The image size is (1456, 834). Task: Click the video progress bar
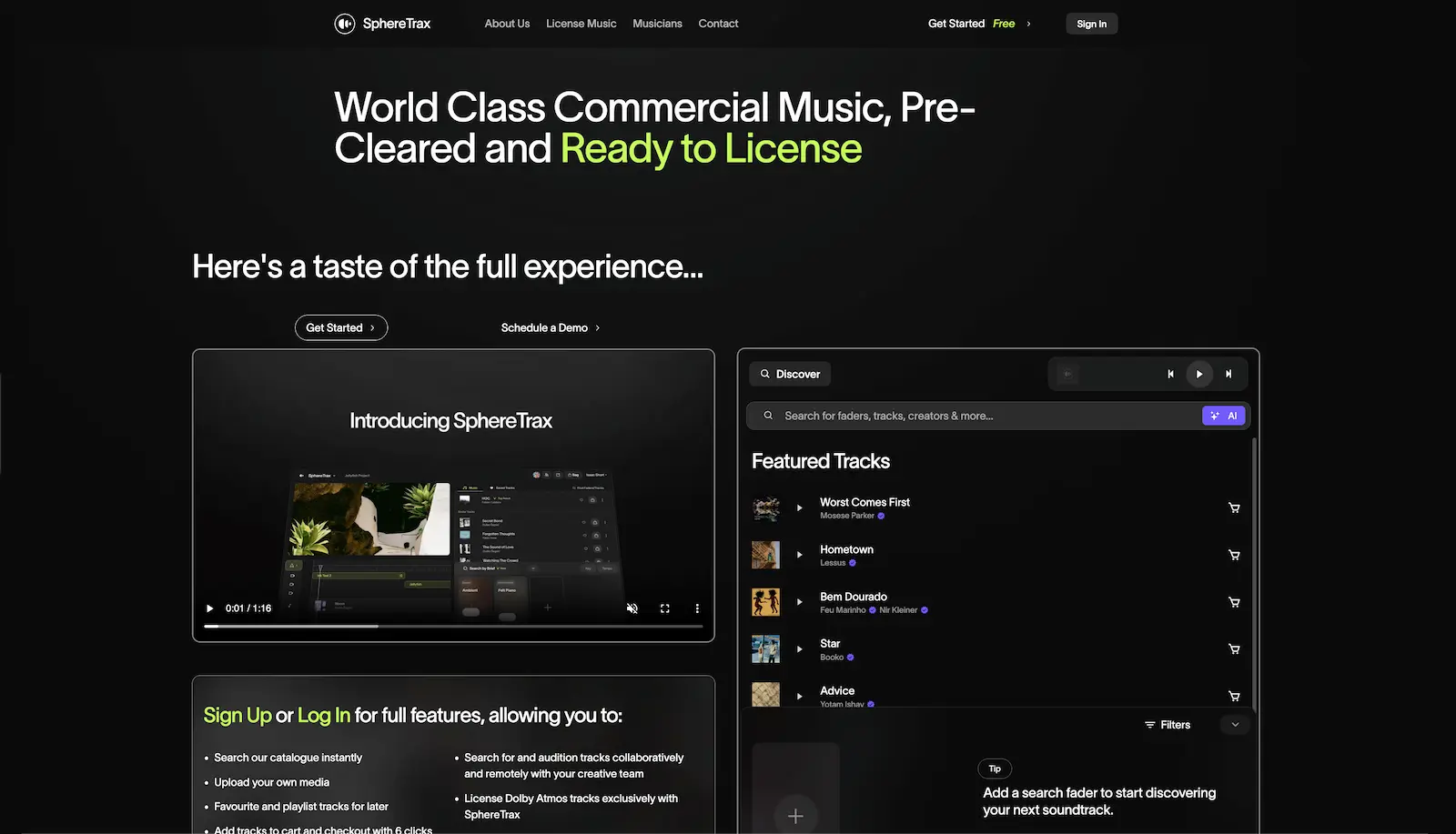453,626
